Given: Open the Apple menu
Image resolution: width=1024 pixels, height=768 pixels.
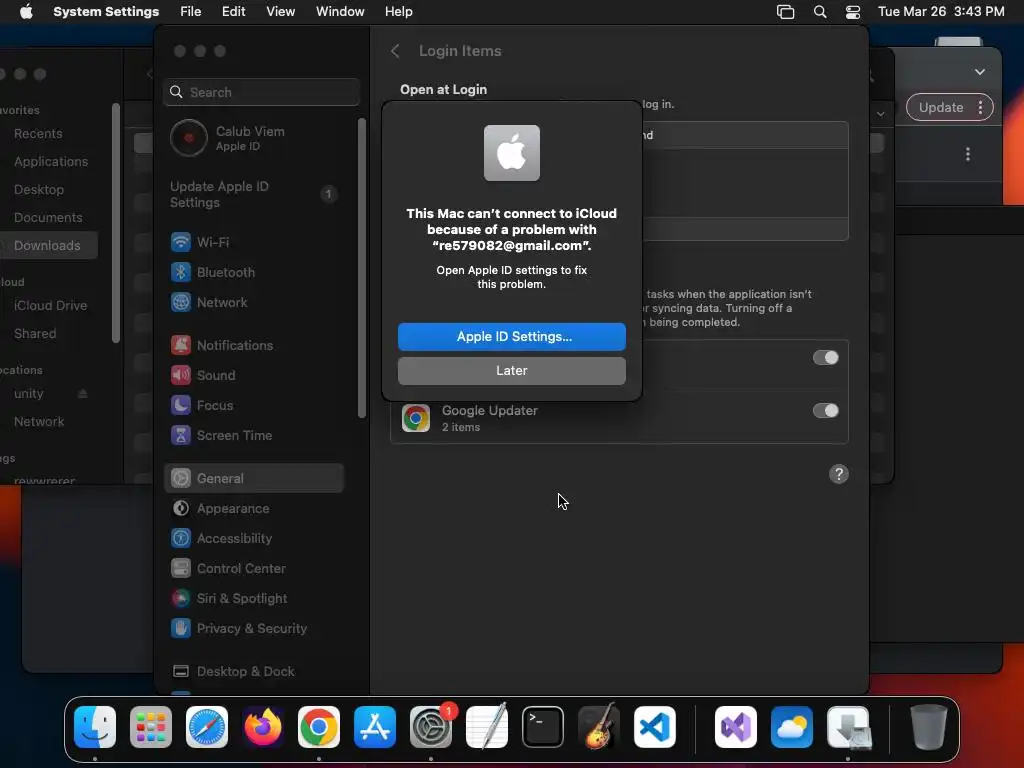Looking at the screenshot, I should [26, 12].
